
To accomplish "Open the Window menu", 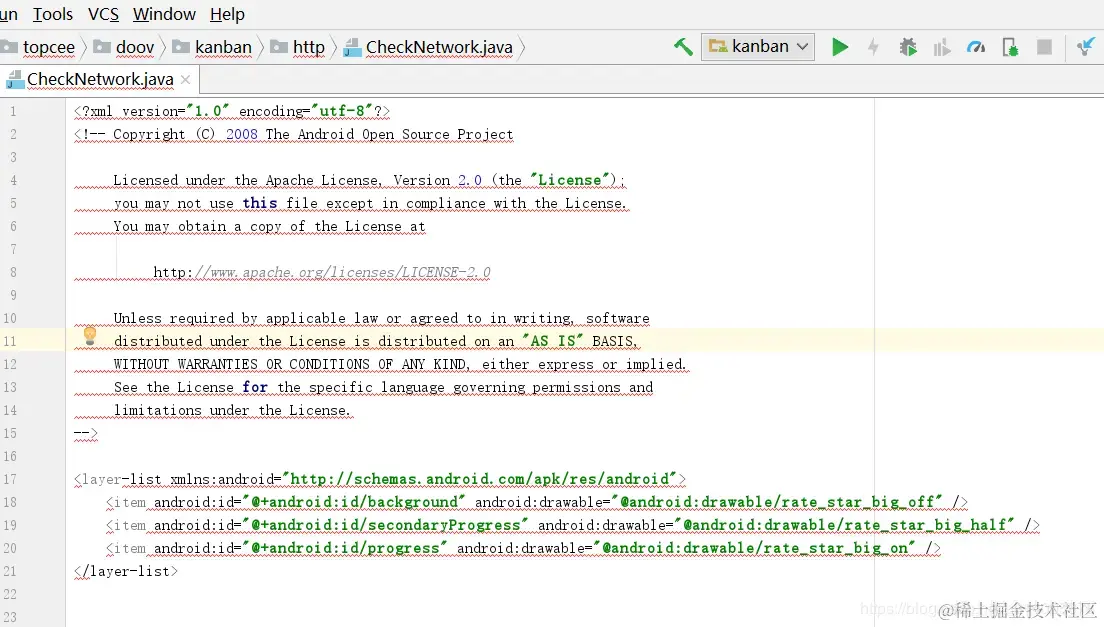I will point(164,14).
